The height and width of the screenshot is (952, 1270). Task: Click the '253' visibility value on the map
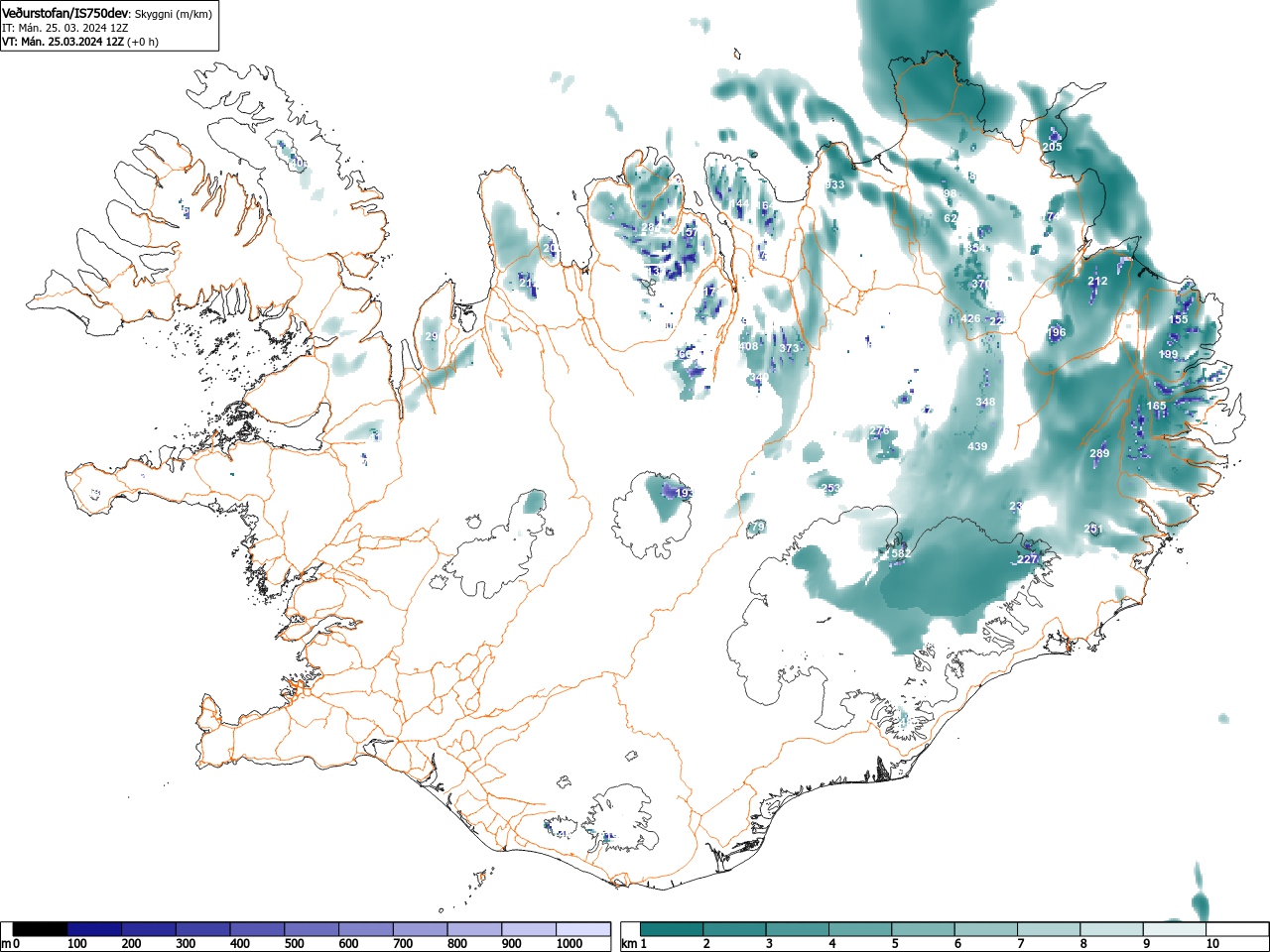(x=830, y=488)
